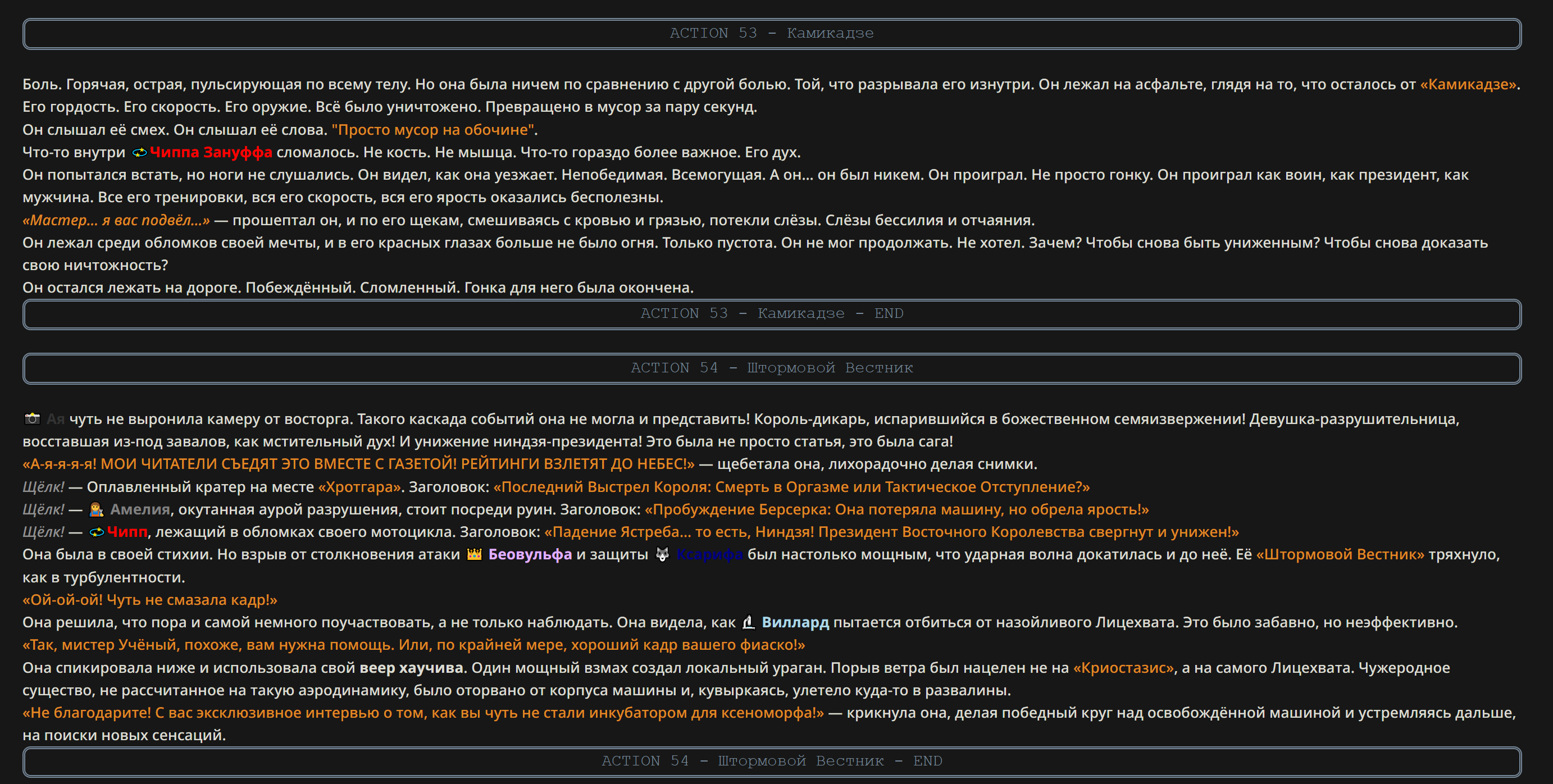1553x784 pixels.
Task: Click italic quote «Мастер... я вас подвёл...»
Action: point(116,221)
